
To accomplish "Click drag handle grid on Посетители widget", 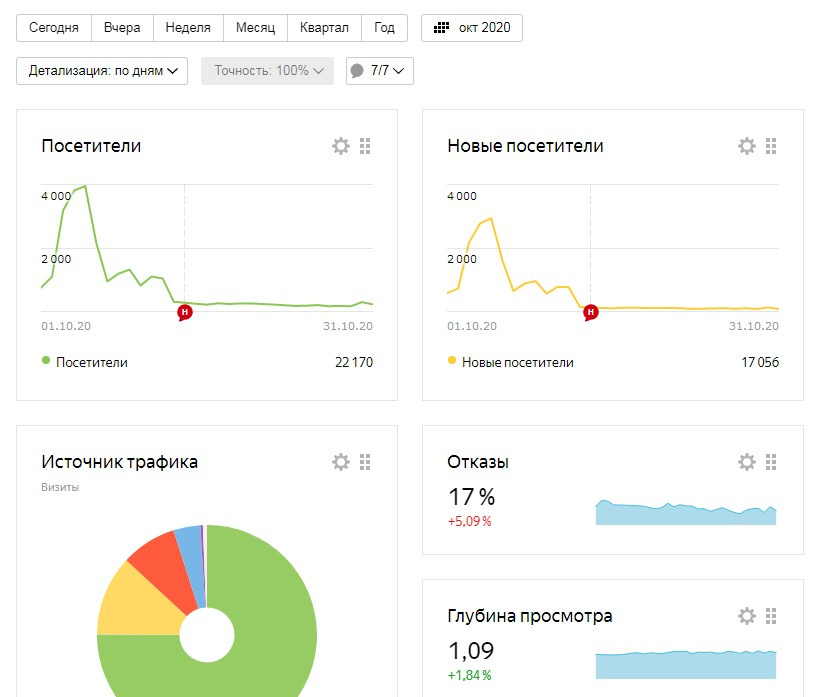I will (365, 146).
